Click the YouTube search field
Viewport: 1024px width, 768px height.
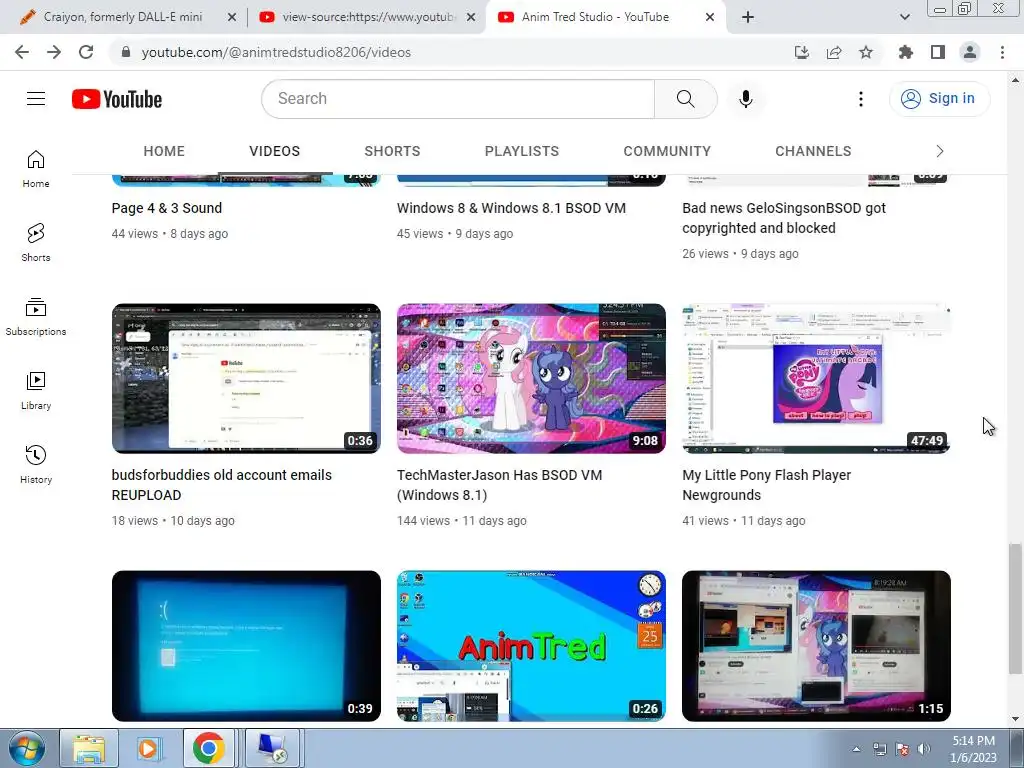458,99
